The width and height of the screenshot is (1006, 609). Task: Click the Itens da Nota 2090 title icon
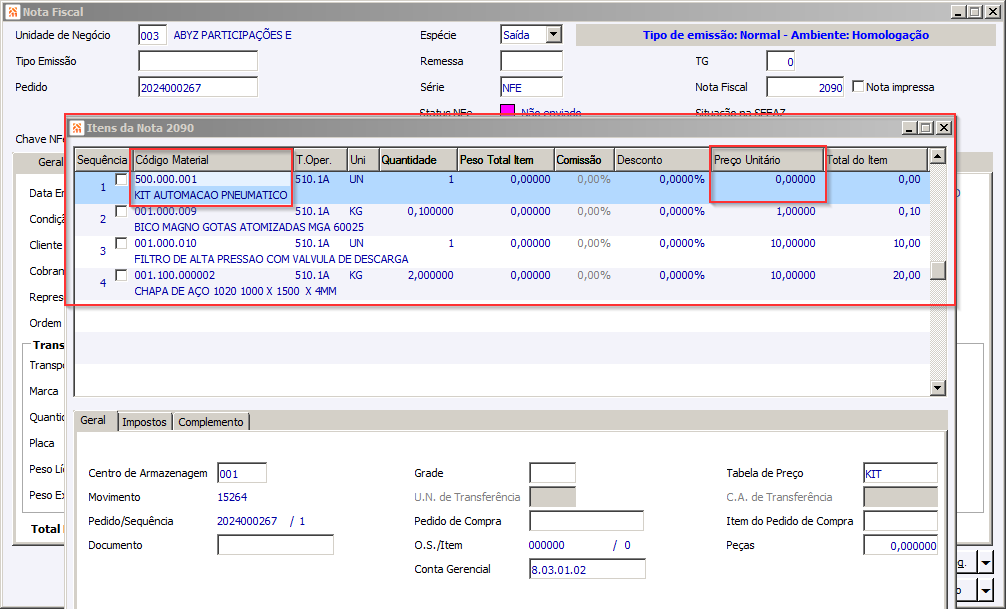pyautogui.click(x=76, y=128)
